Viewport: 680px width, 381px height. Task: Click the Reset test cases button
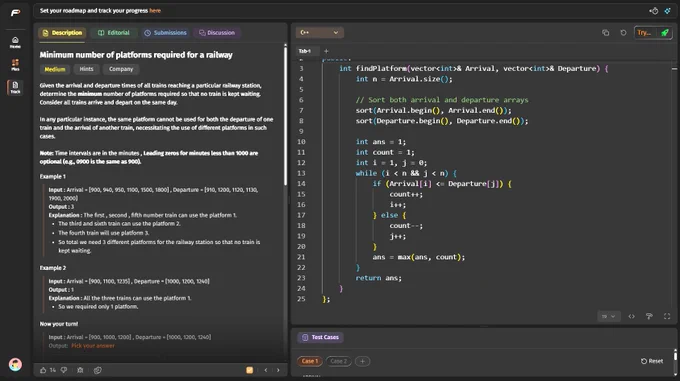(x=652, y=361)
